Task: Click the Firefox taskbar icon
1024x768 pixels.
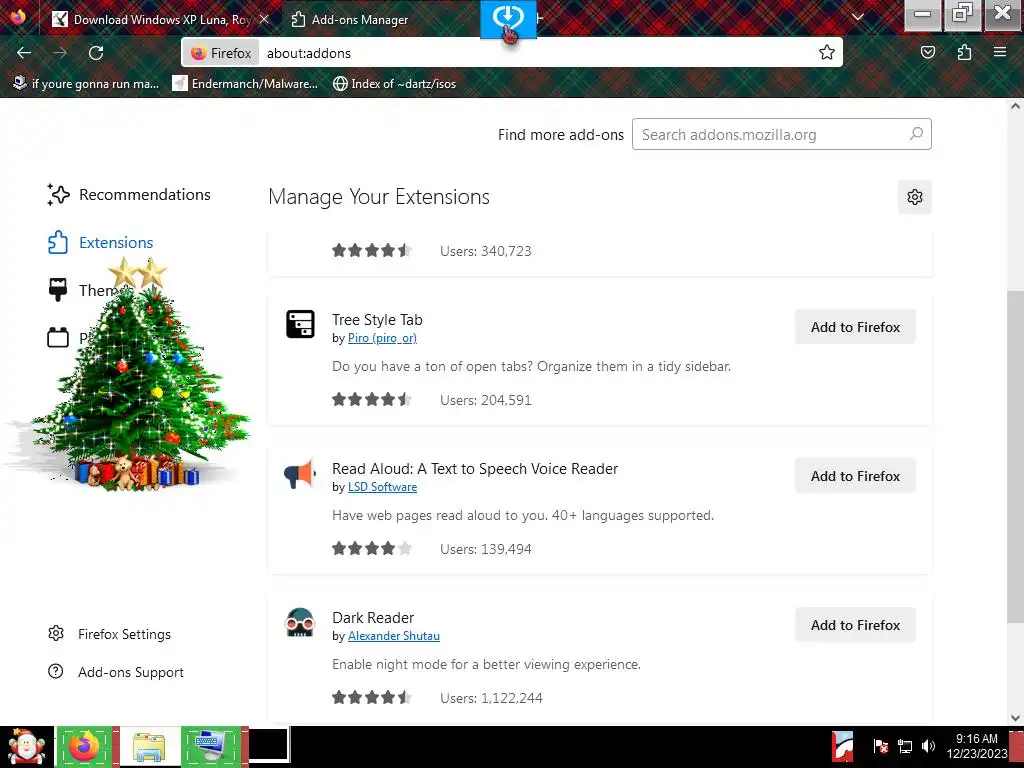Action: (x=84, y=746)
